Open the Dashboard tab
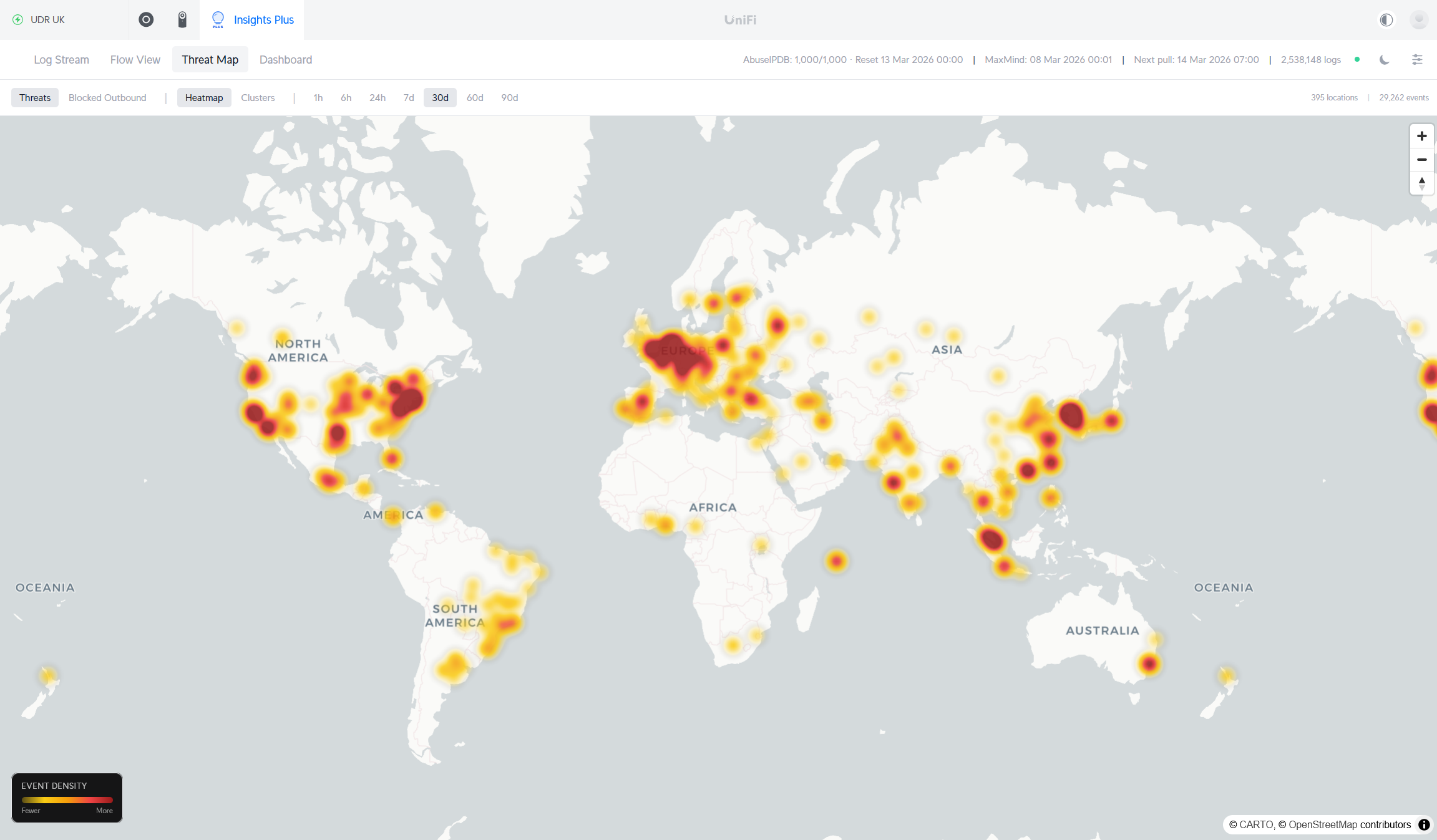Image resolution: width=1437 pixels, height=840 pixels. coord(286,60)
